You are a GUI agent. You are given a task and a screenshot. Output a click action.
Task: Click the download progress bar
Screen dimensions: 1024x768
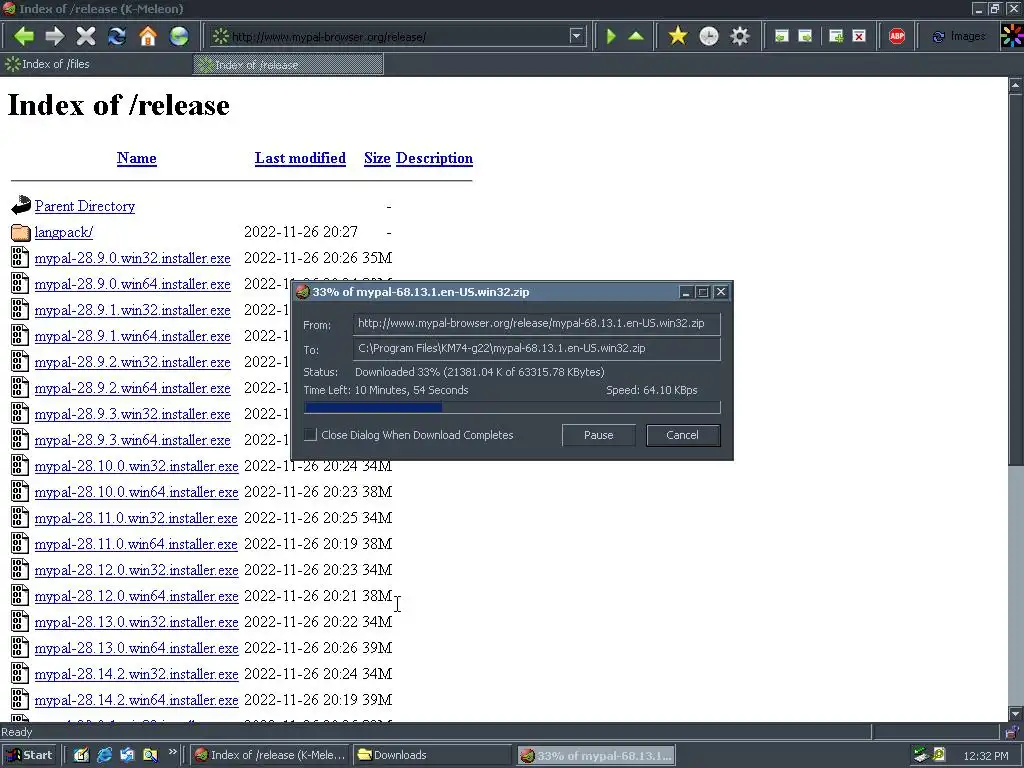tap(512, 408)
